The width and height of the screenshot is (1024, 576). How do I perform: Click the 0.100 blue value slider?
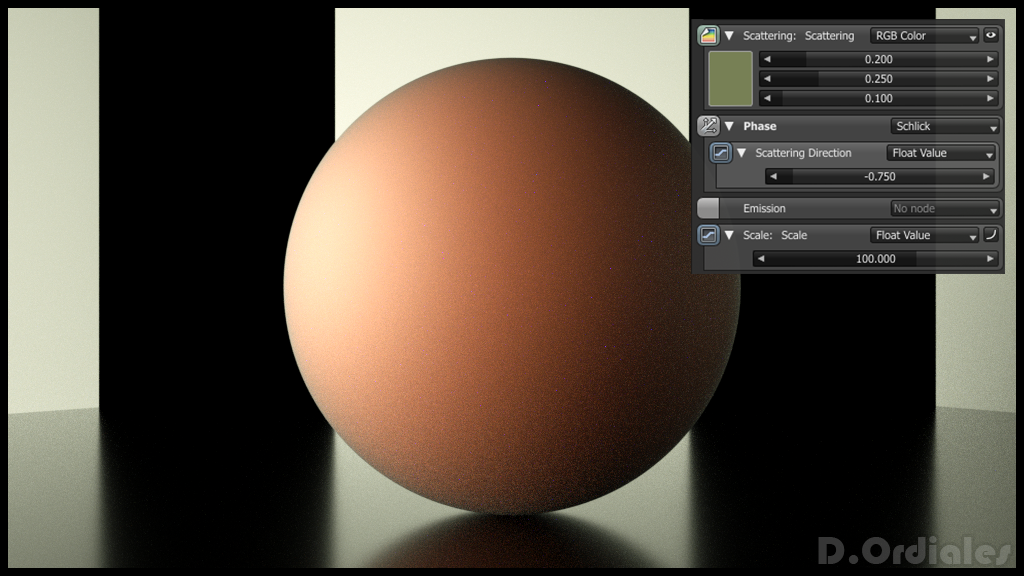point(878,99)
